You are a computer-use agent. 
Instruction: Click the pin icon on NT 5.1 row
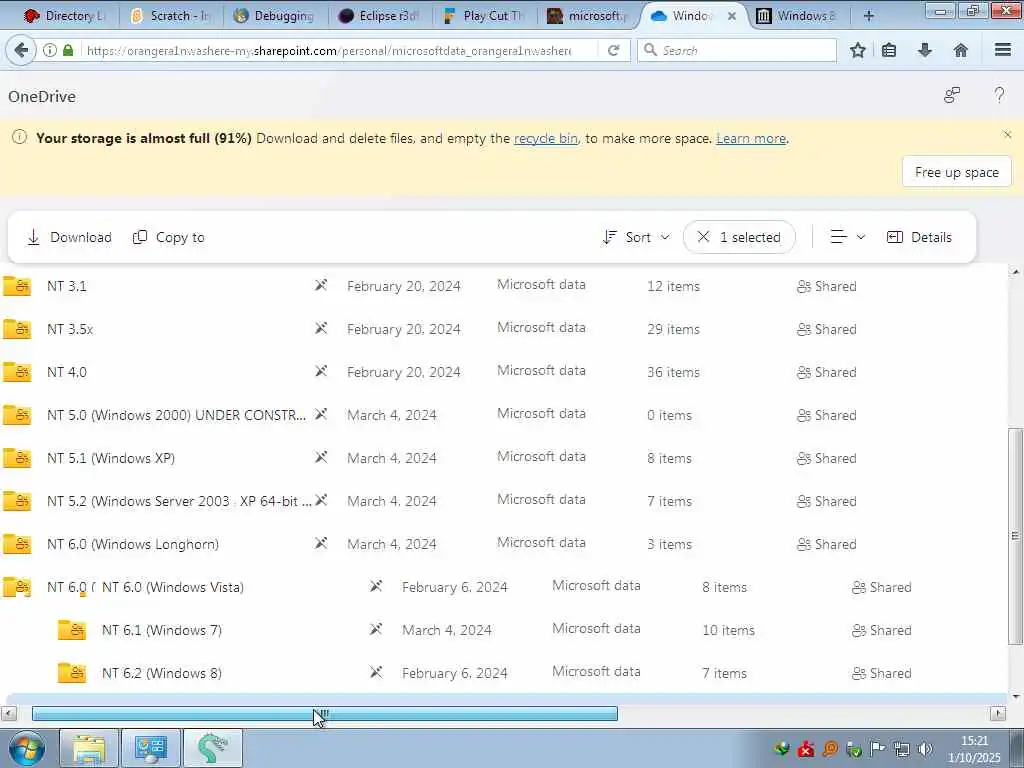321,457
